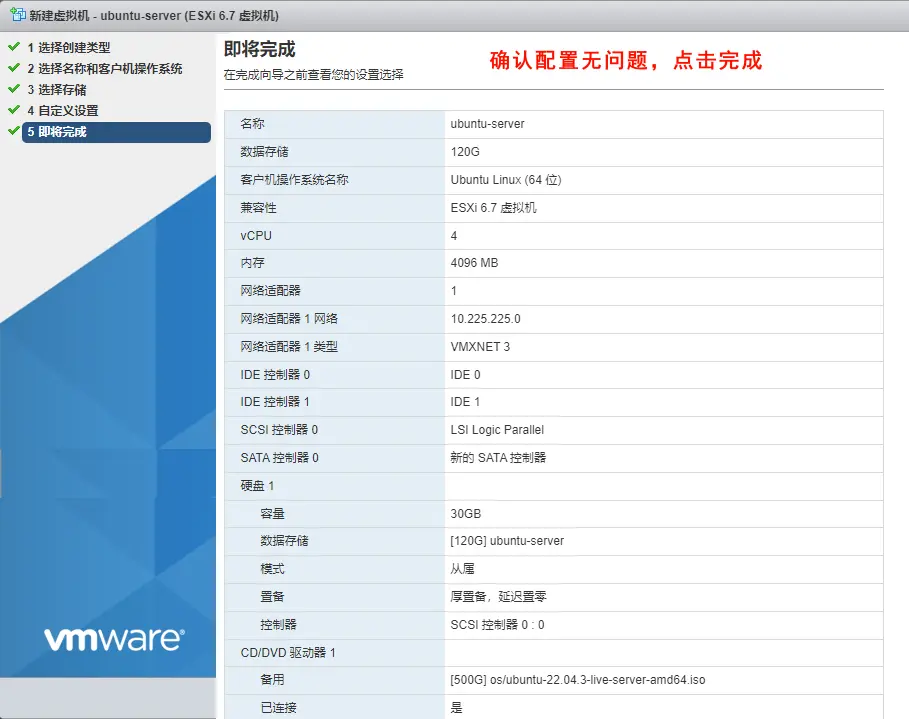Click the subtitle 在完成向导之前查看您的设置选择
909x719 pixels.
[x=314, y=75]
